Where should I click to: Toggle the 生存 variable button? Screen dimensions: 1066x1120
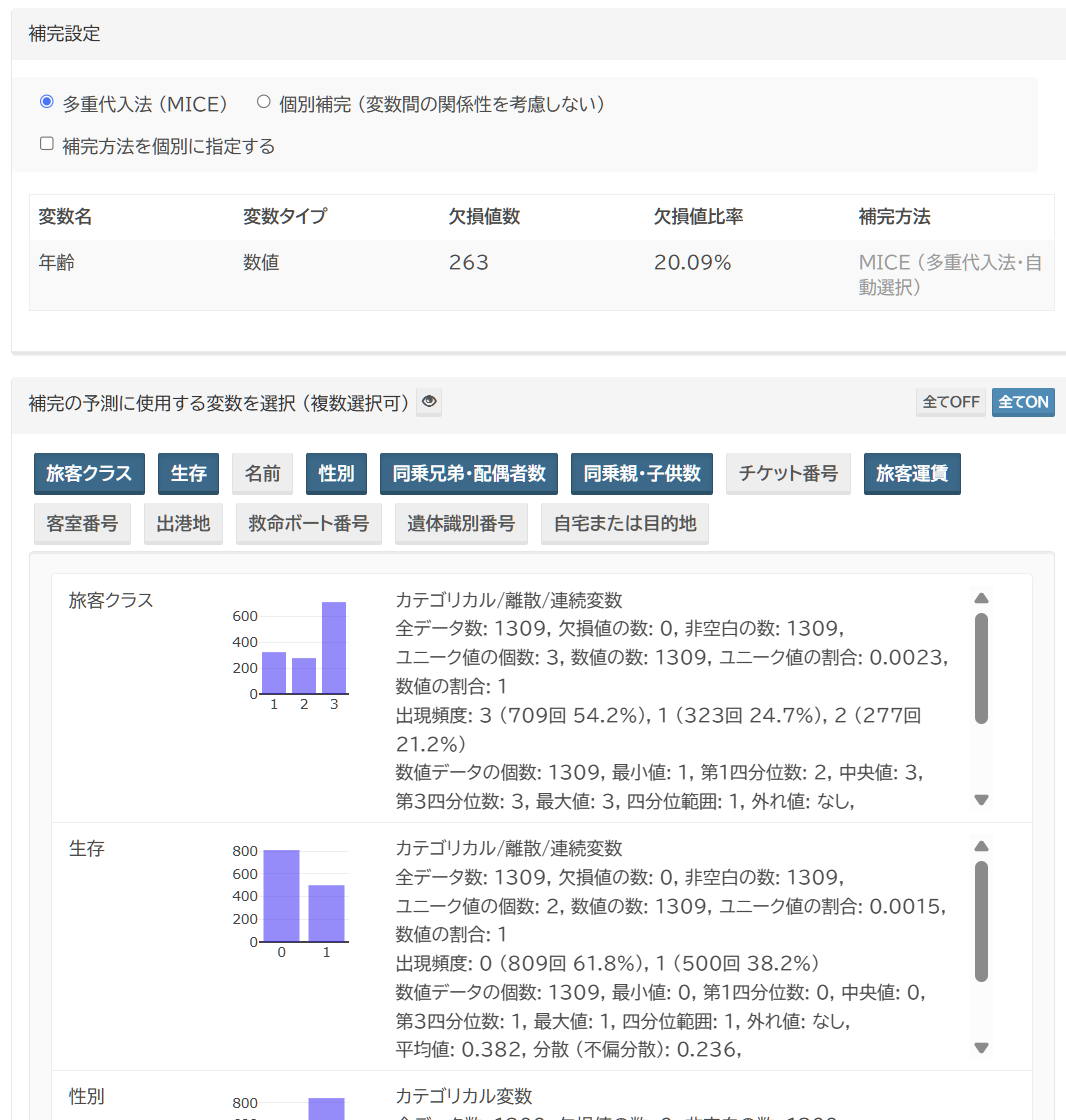click(188, 474)
